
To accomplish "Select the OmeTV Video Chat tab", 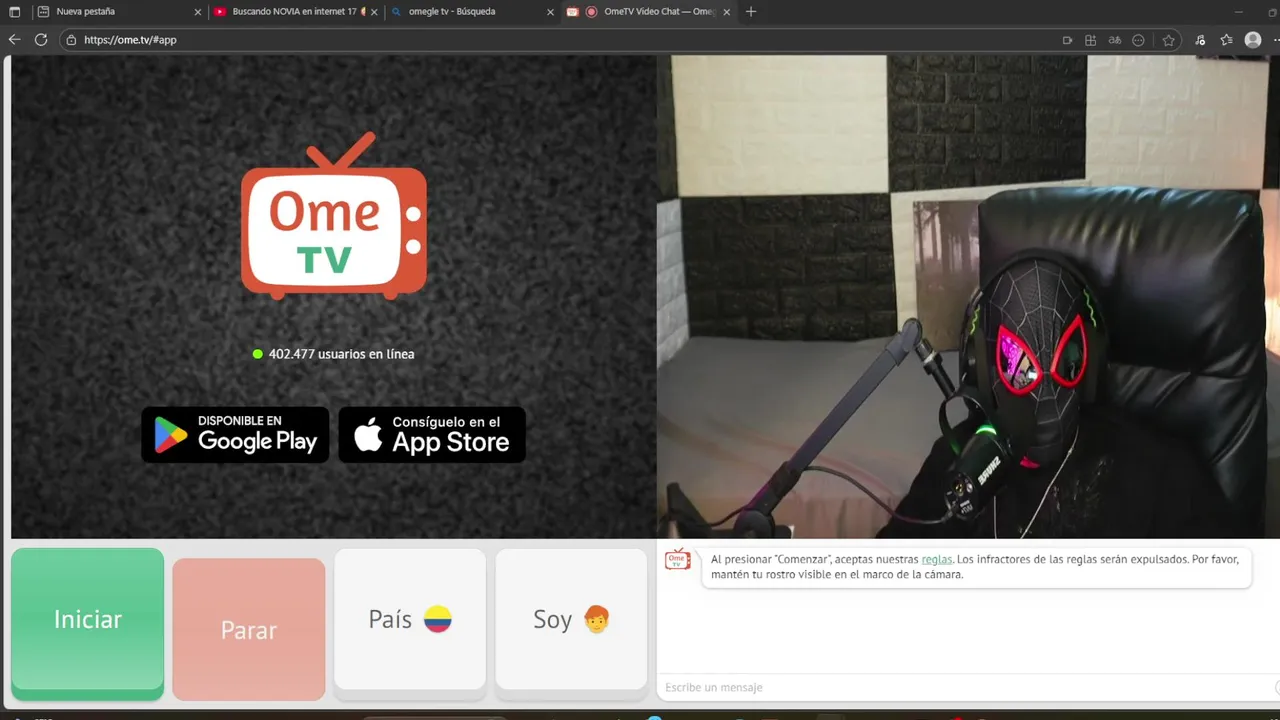I will [650, 12].
